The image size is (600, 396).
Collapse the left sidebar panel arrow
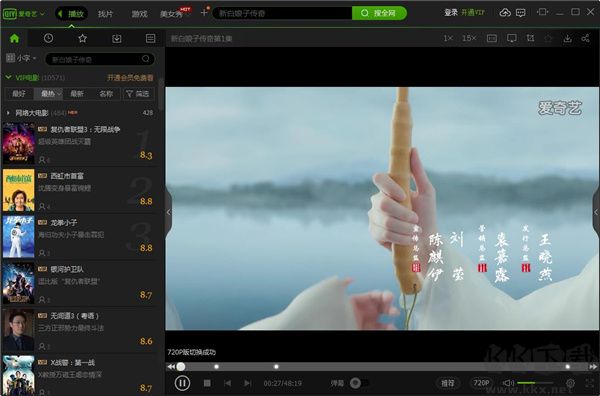[x=168, y=212]
